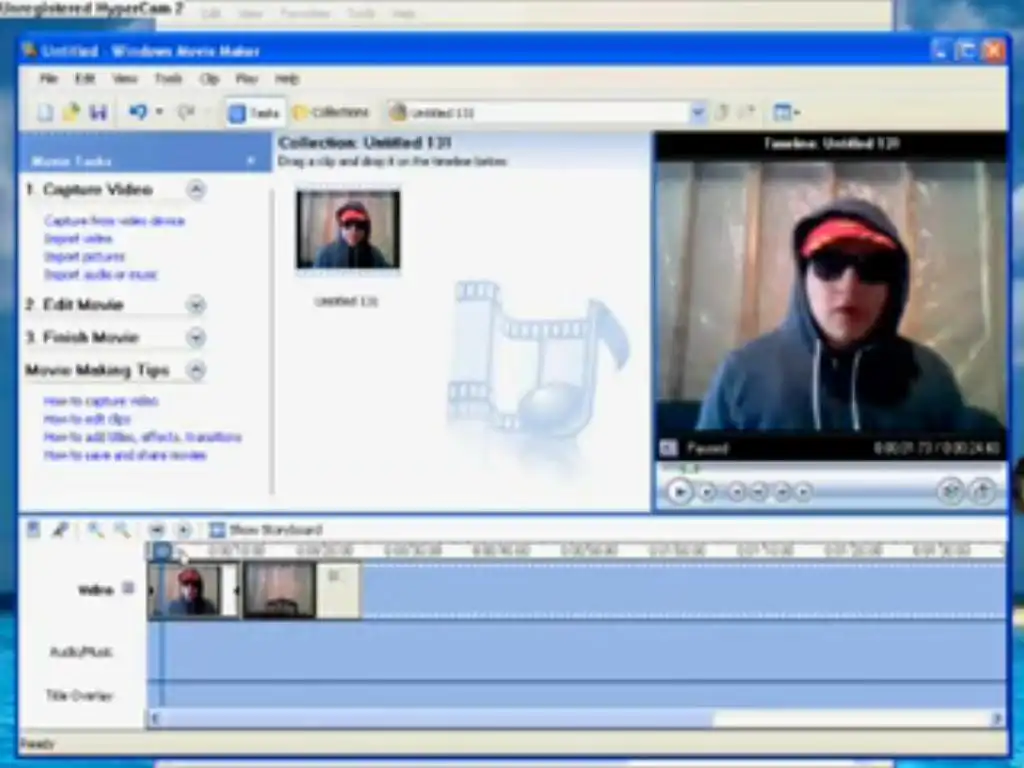The height and width of the screenshot is (768, 1024).
Task: Click the New Collection Folder icon
Action: 748,112
